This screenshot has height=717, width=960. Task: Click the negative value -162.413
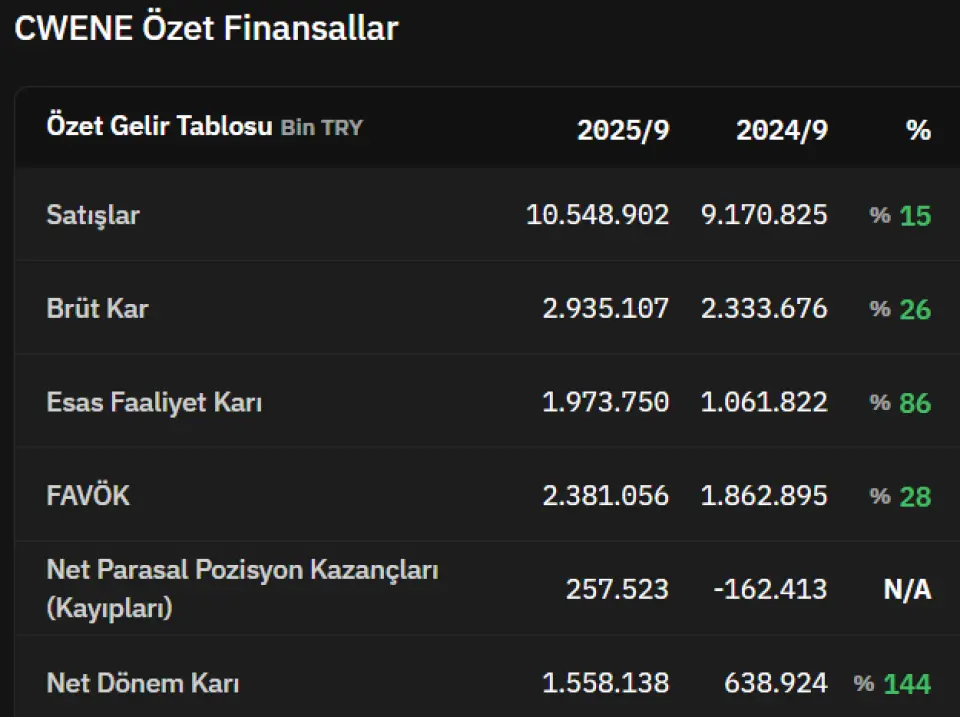pos(770,589)
